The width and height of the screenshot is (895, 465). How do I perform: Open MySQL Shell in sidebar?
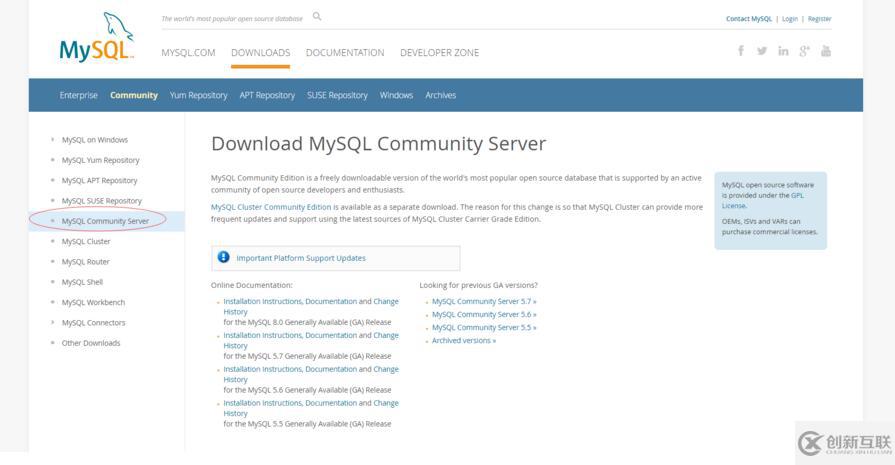pos(82,282)
